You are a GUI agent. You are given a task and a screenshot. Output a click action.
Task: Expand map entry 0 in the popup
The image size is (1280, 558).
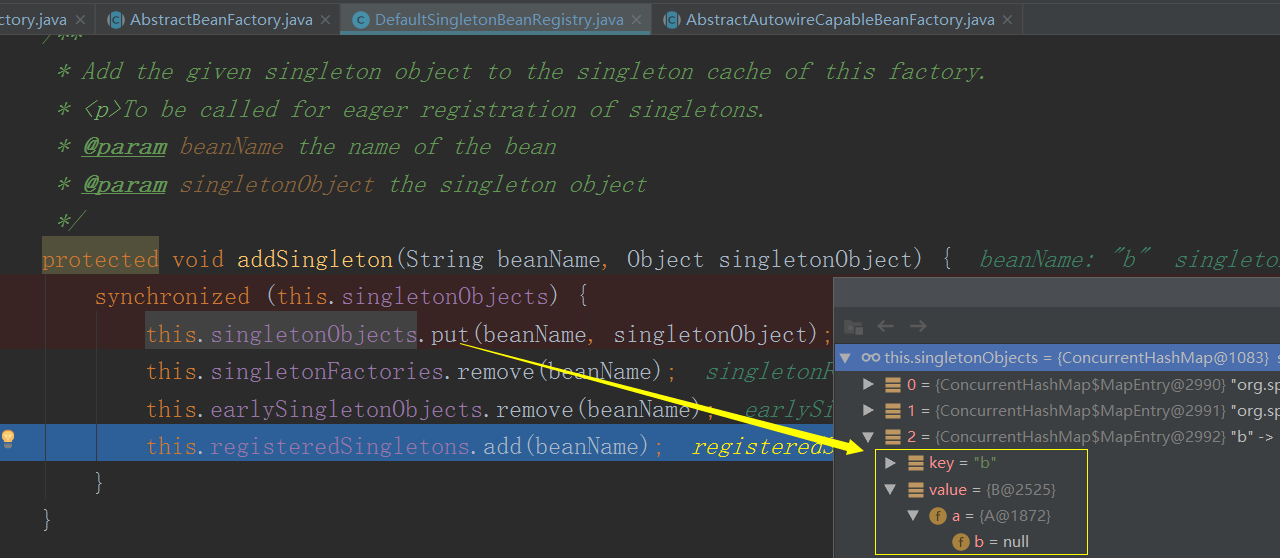pos(867,384)
